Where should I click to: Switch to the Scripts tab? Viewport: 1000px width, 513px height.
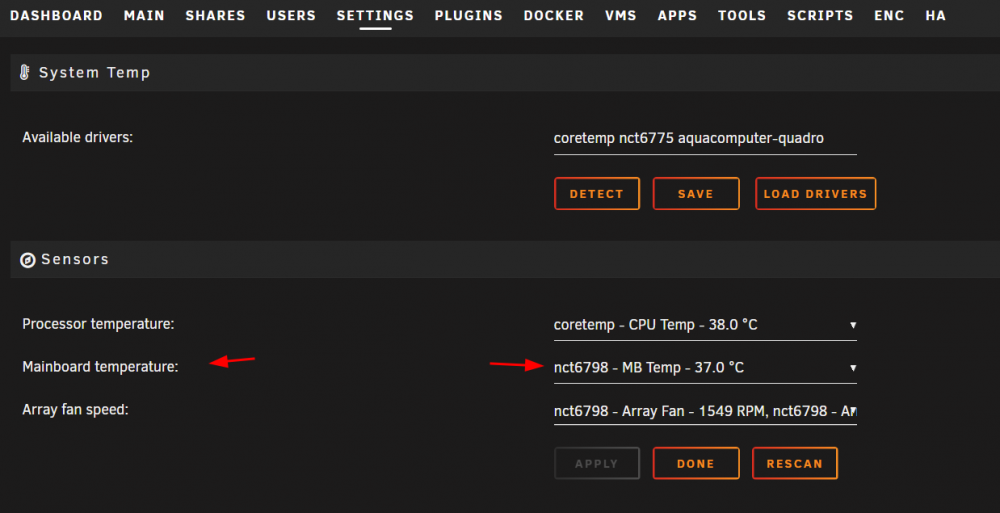[x=820, y=15]
